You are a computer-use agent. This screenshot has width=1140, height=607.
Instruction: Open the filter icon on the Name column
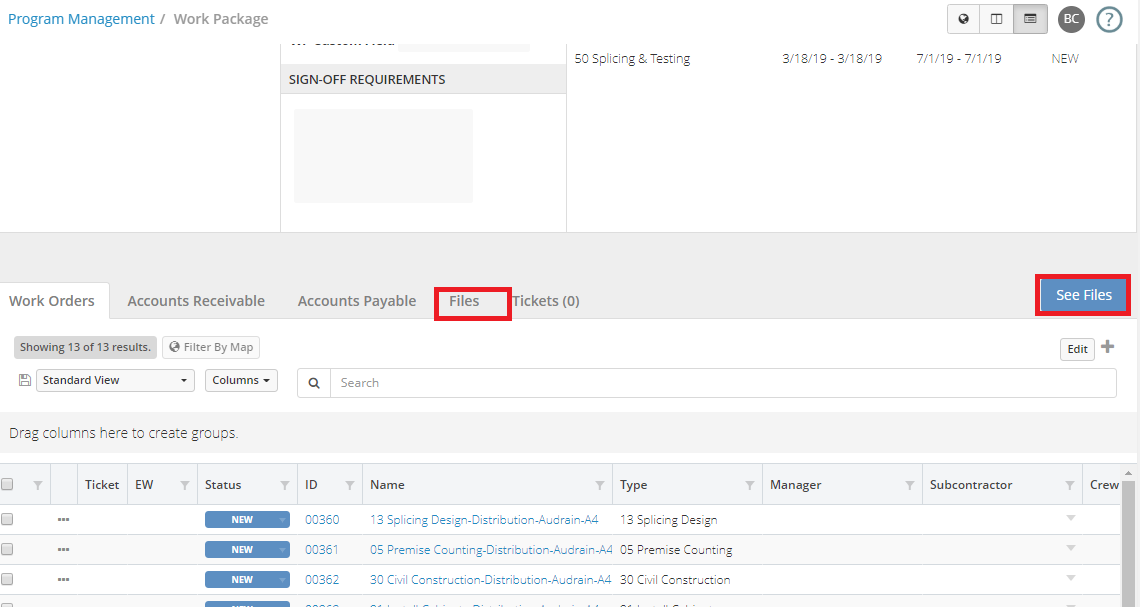tap(600, 485)
